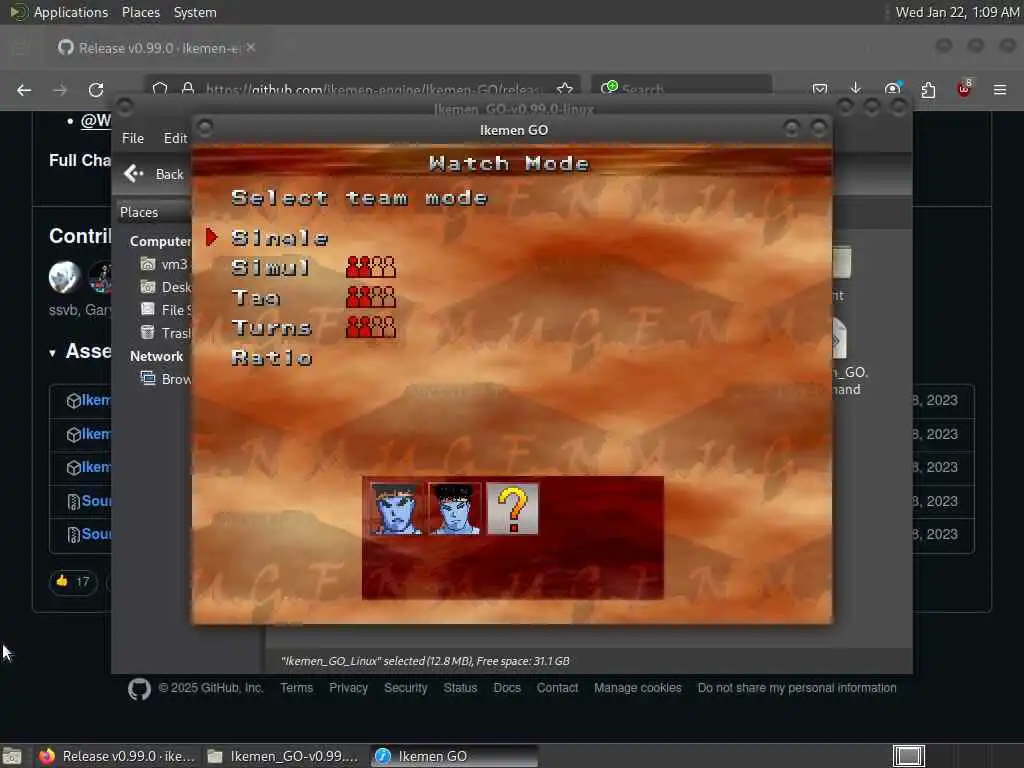Image resolution: width=1024 pixels, height=768 pixels.
Task: Click the Firefox Search box
Action: [681, 89]
